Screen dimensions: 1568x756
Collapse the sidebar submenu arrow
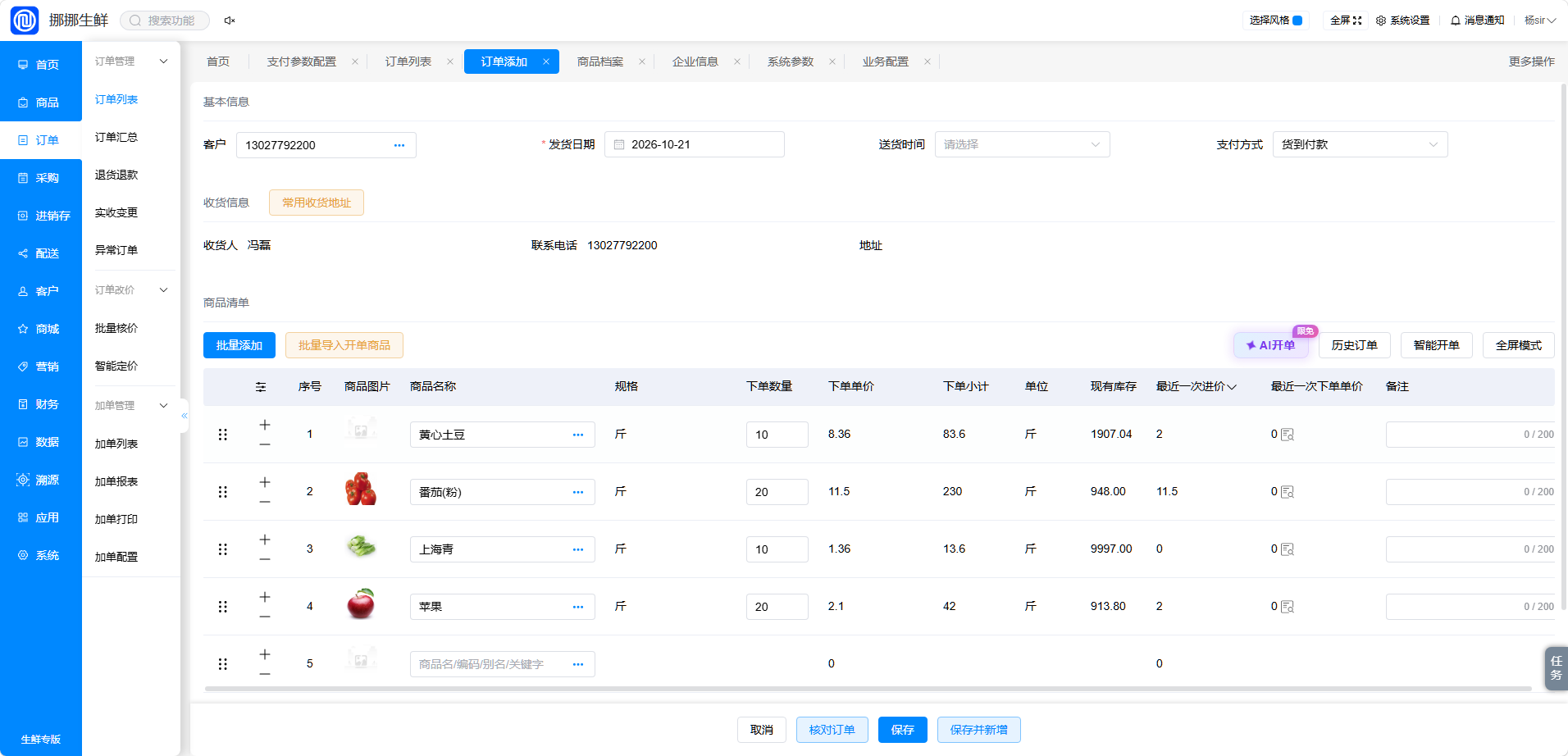click(185, 416)
